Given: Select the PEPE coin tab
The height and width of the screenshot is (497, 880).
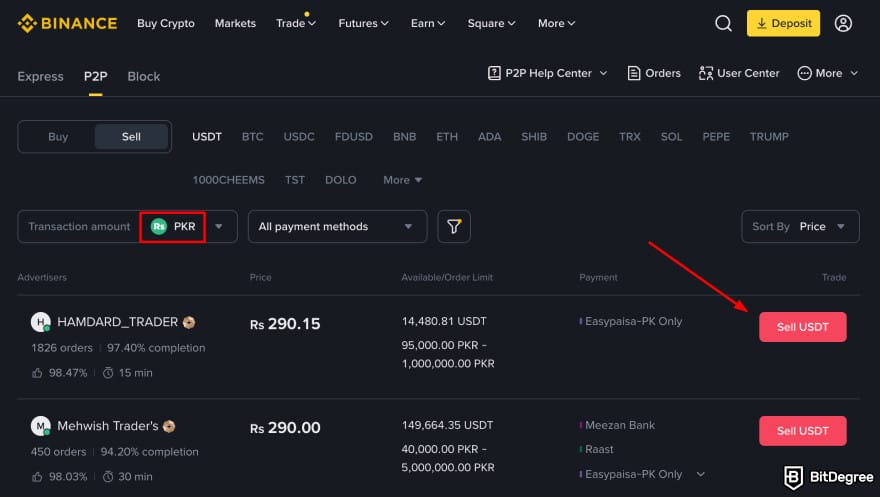Looking at the screenshot, I should point(716,137).
